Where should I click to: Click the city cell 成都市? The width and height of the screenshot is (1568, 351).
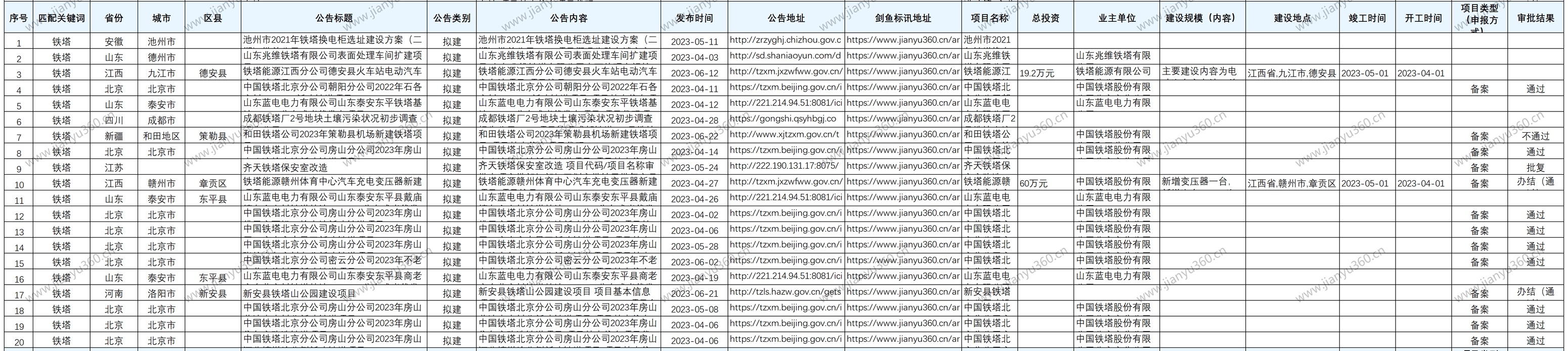[161, 121]
